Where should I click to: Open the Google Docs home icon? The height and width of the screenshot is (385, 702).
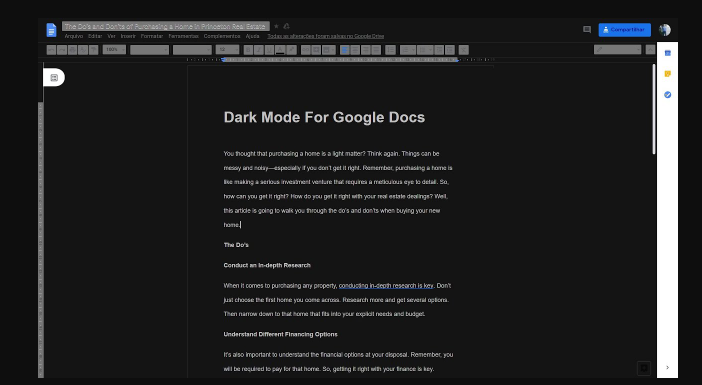pyautogui.click(x=51, y=30)
